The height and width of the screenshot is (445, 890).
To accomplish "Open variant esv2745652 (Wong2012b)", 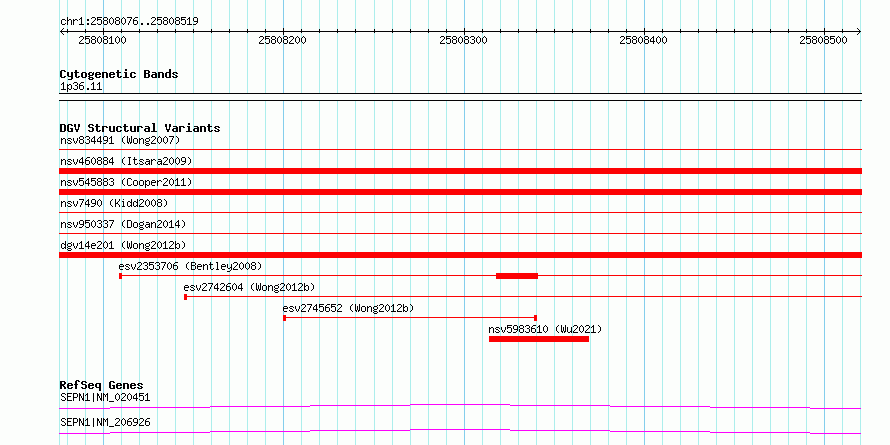I will pos(348,308).
